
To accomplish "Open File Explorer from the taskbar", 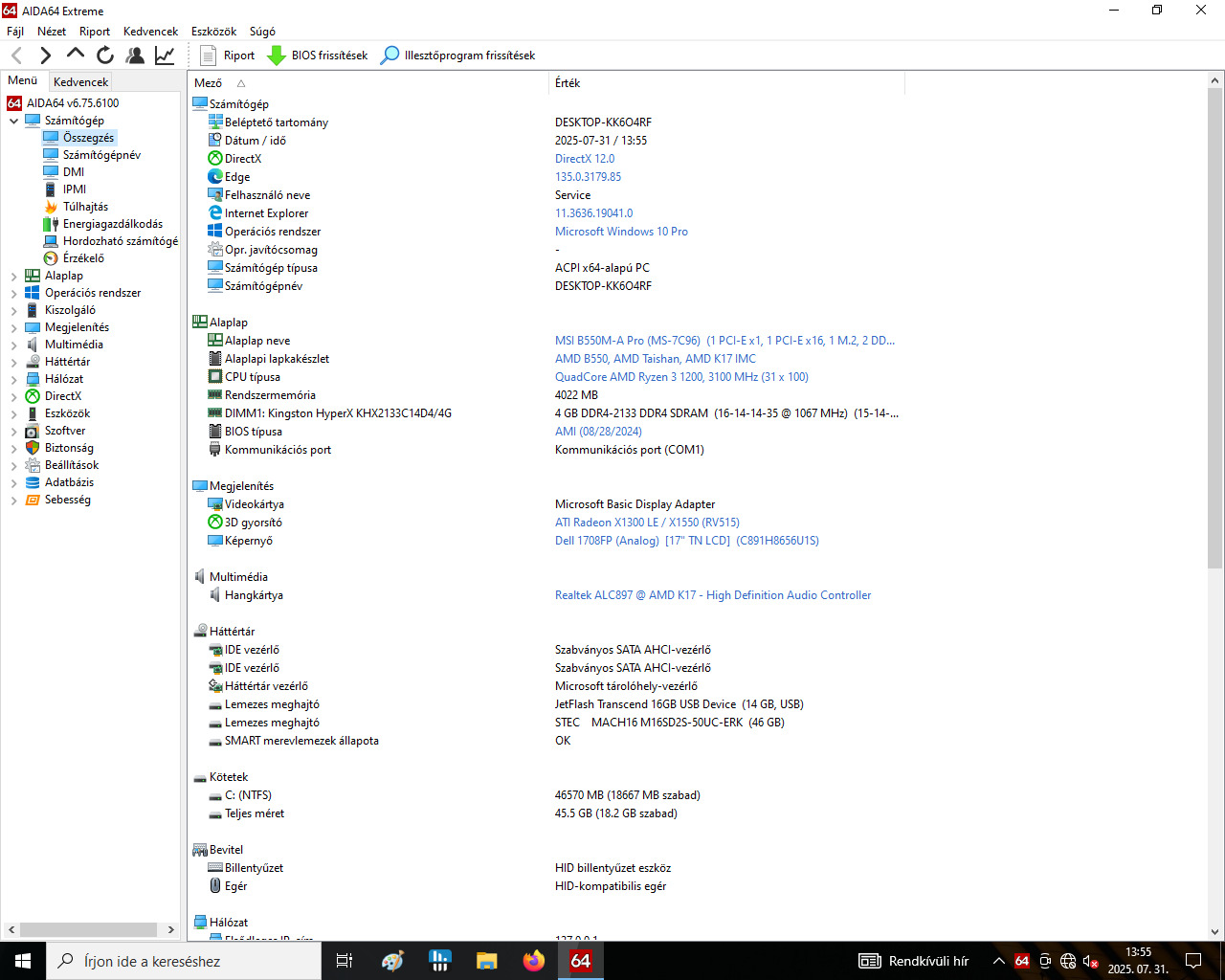I will tap(487, 961).
